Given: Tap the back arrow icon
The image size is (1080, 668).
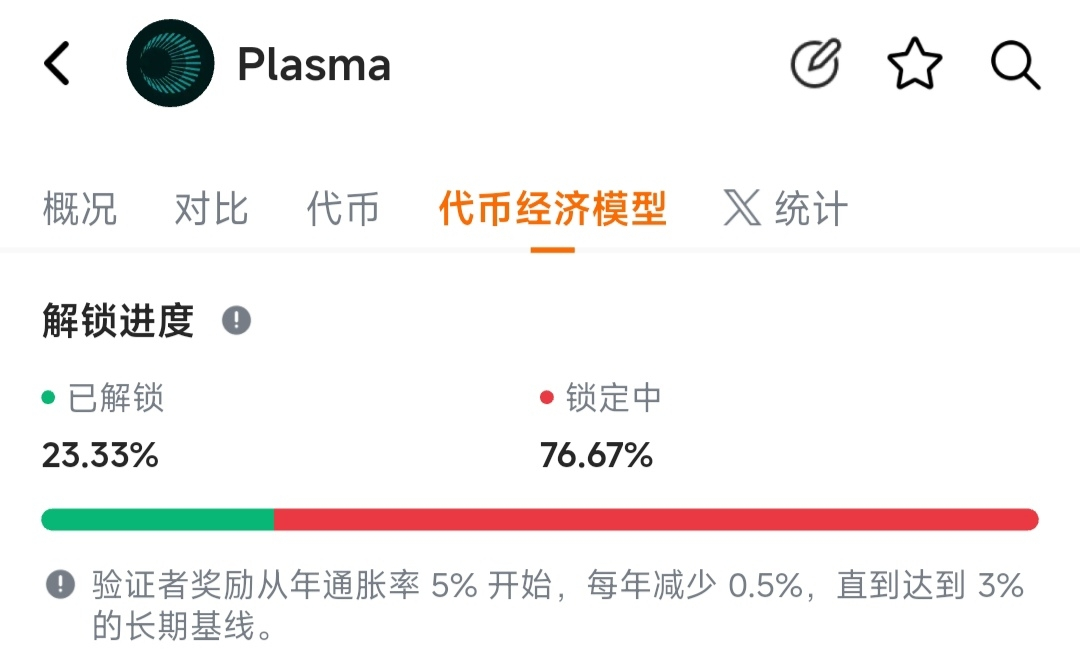Looking at the screenshot, I should (58, 65).
